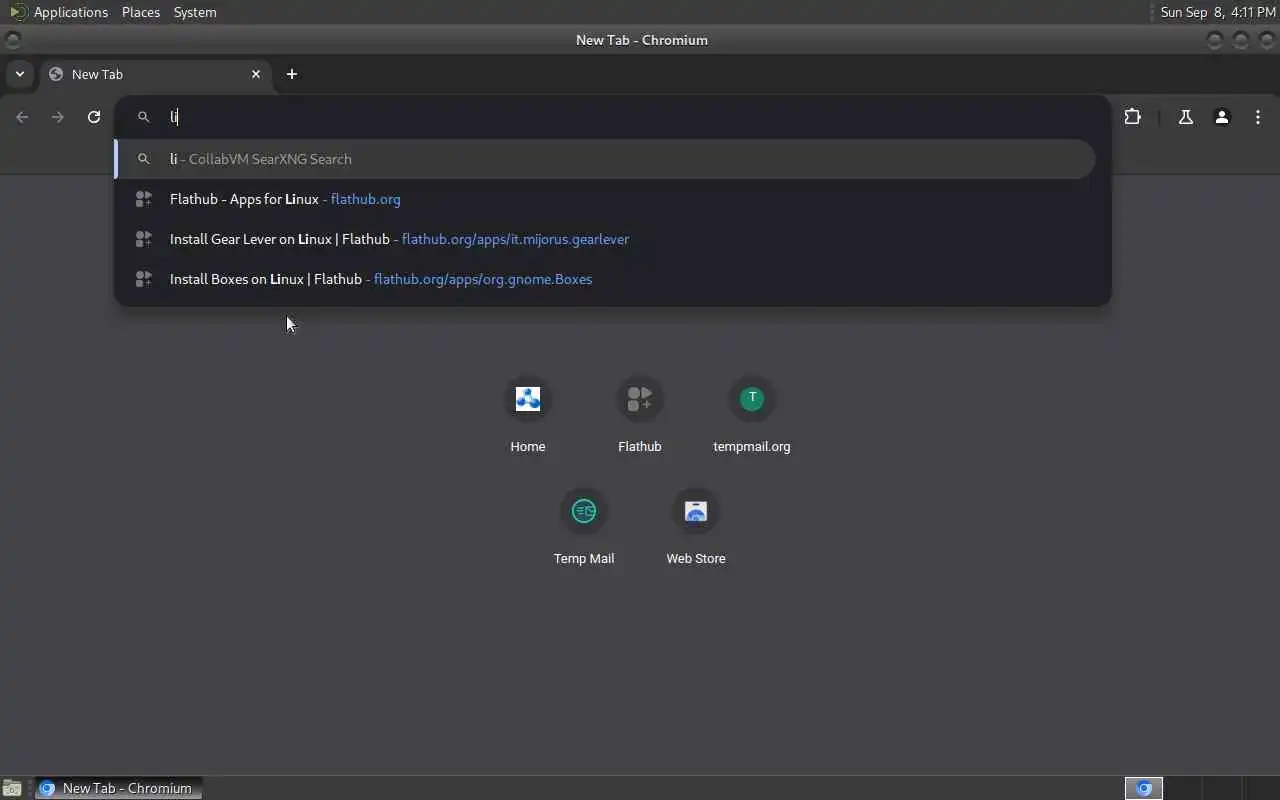Open the three-dot Chromium menu
This screenshot has height=800, width=1280.
[x=1258, y=117]
